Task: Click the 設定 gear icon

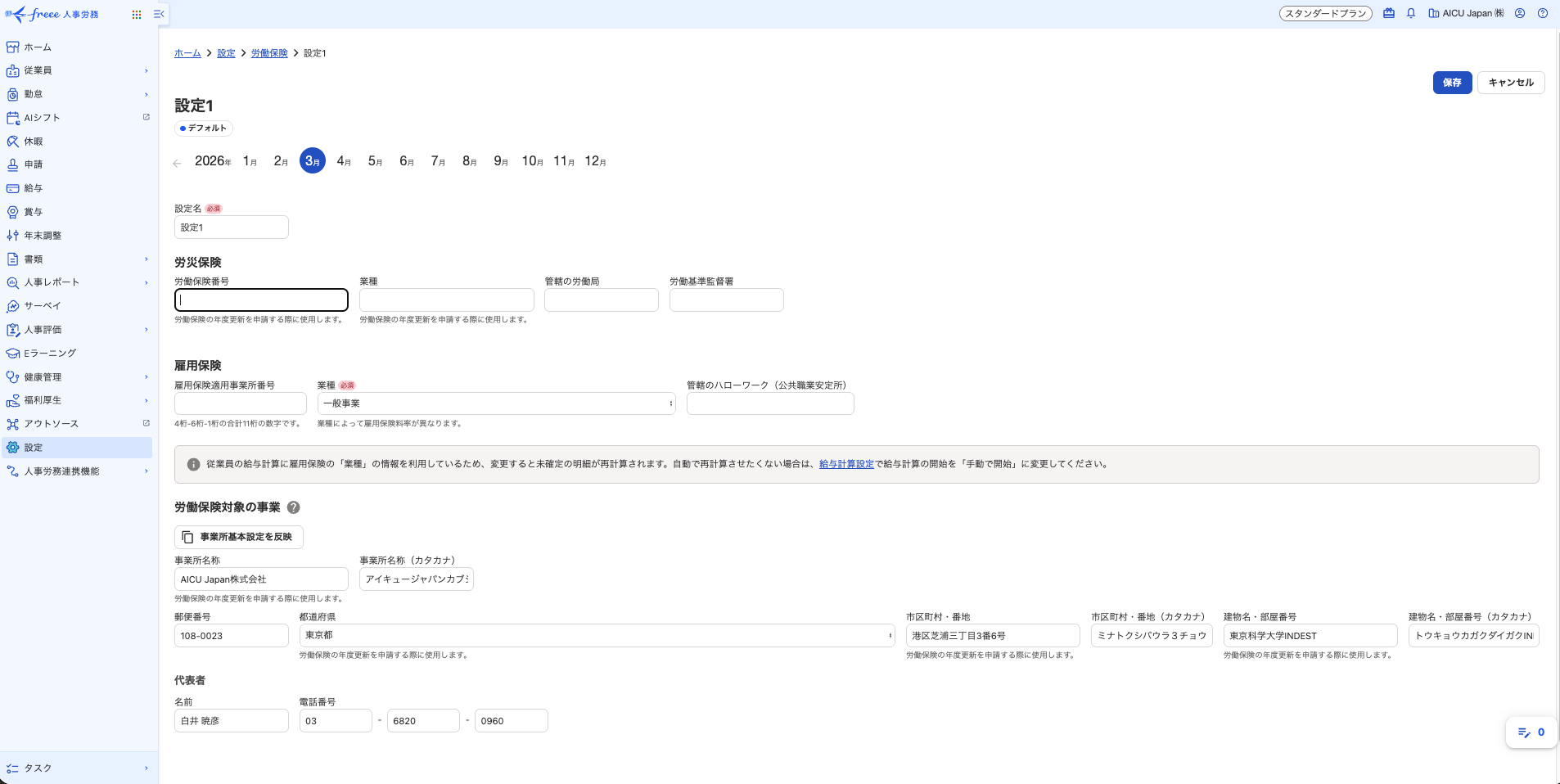Action: tap(13, 448)
